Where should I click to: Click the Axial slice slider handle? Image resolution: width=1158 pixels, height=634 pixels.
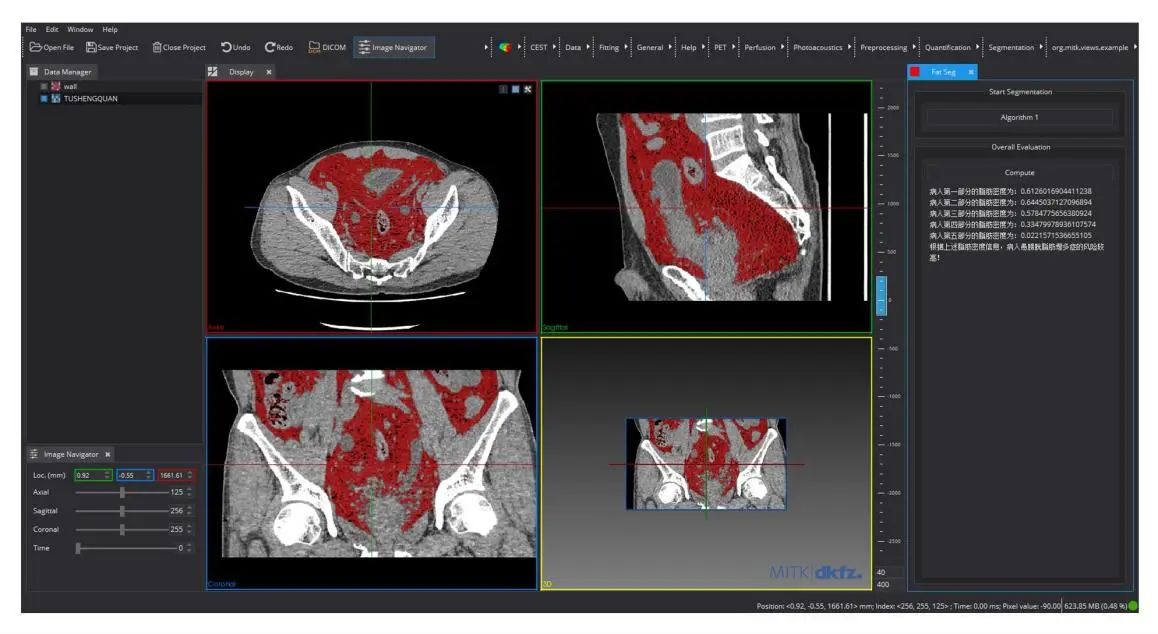pyautogui.click(x=122, y=492)
